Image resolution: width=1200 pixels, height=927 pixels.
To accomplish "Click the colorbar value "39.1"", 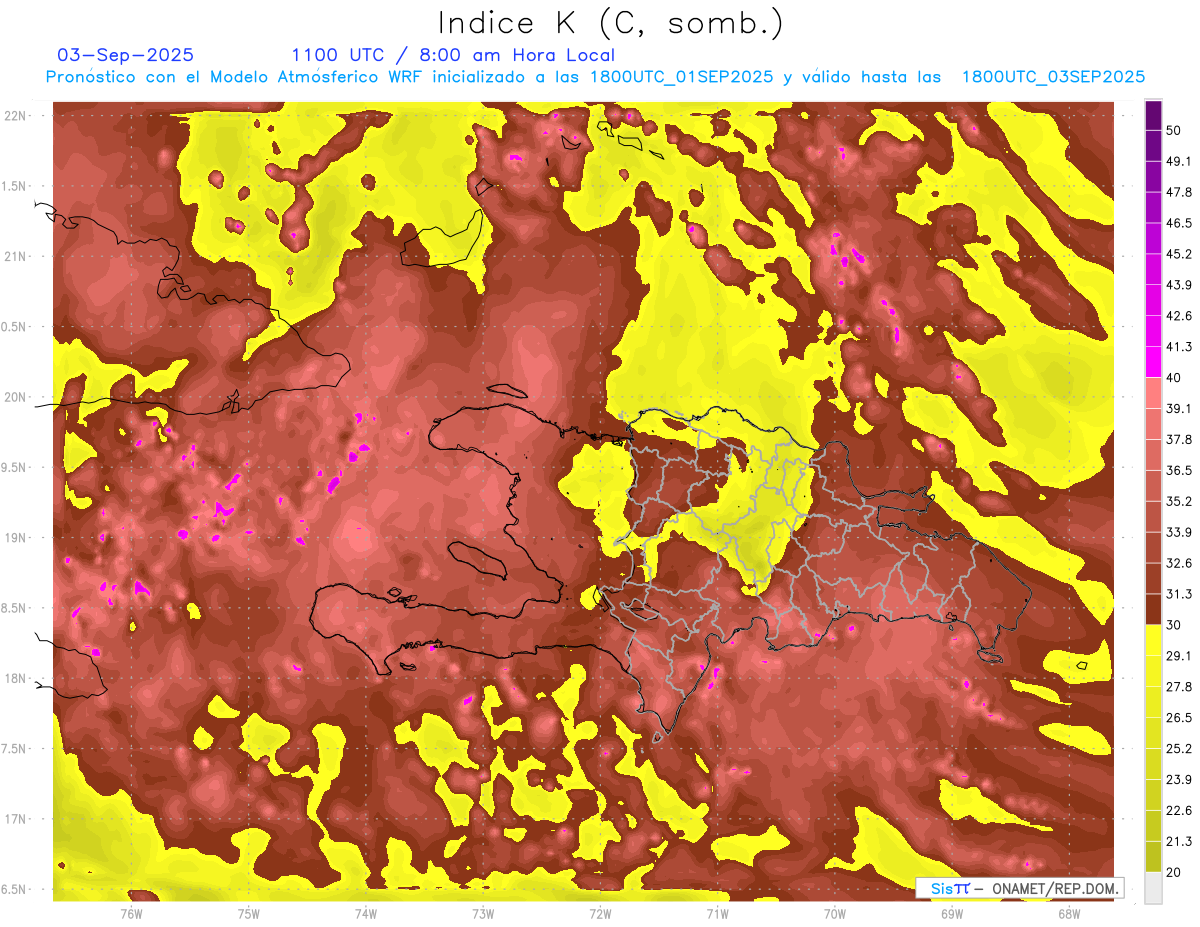I will point(1179,408).
